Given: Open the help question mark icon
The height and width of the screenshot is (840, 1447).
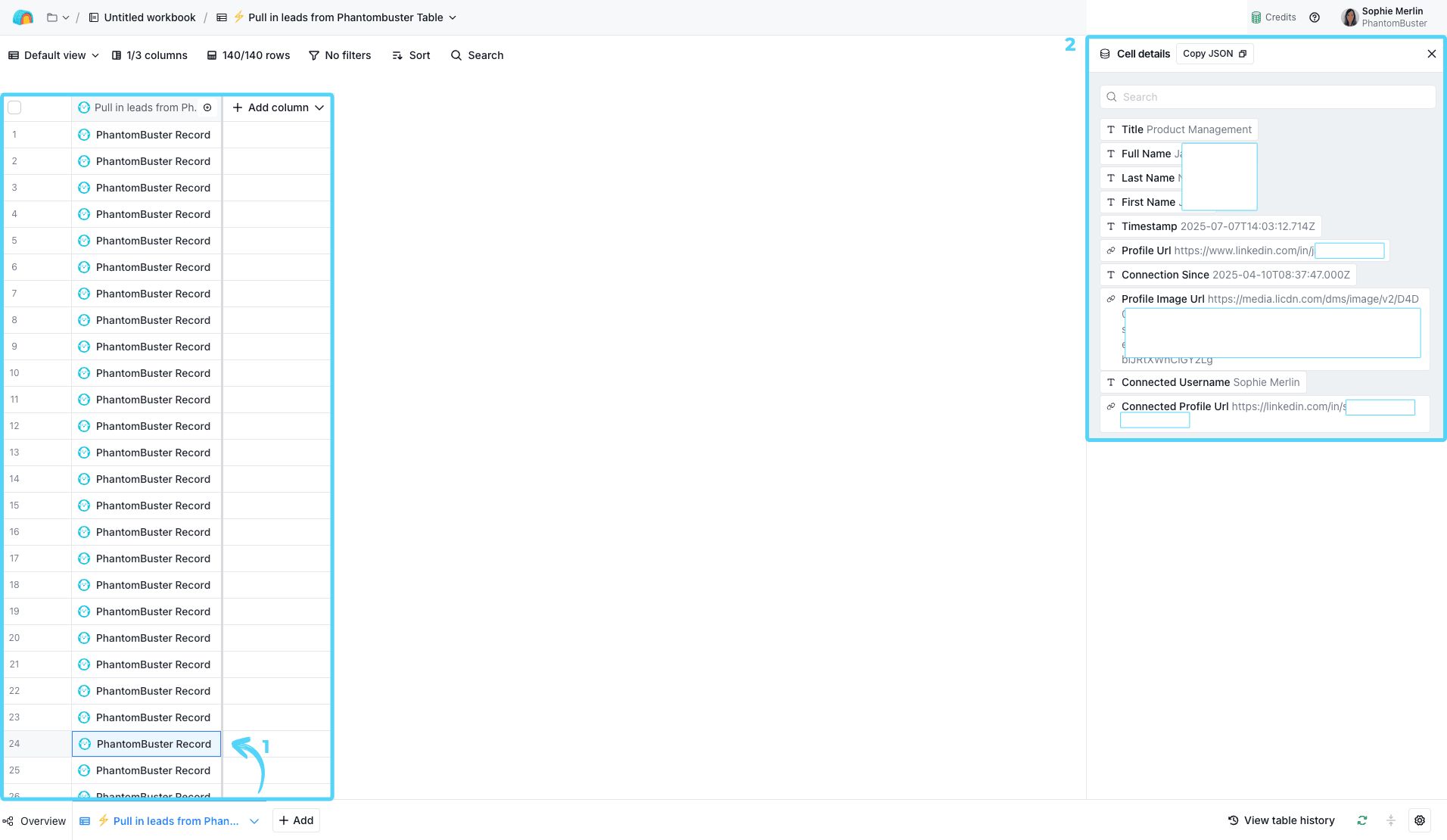Looking at the screenshot, I should tap(1315, 17).
